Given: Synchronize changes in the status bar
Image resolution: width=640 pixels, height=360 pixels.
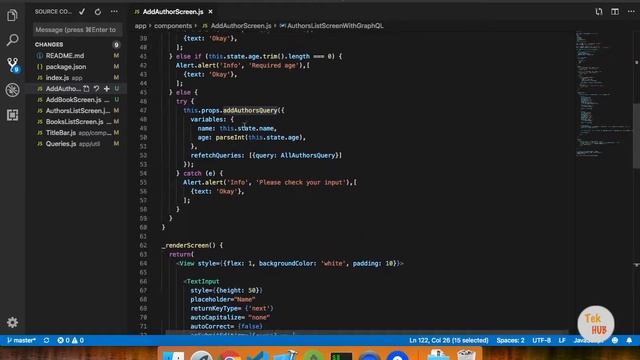Looking at the screenshot, I should tap(47, 340).
